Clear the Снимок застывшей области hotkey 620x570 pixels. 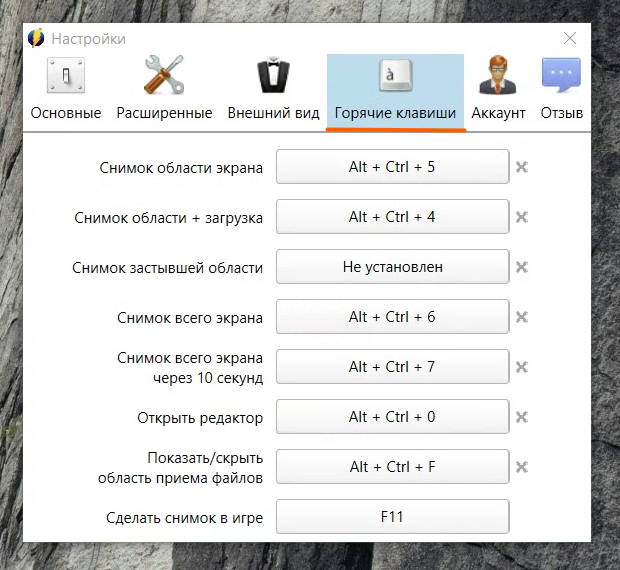click(x=521, y=267)
